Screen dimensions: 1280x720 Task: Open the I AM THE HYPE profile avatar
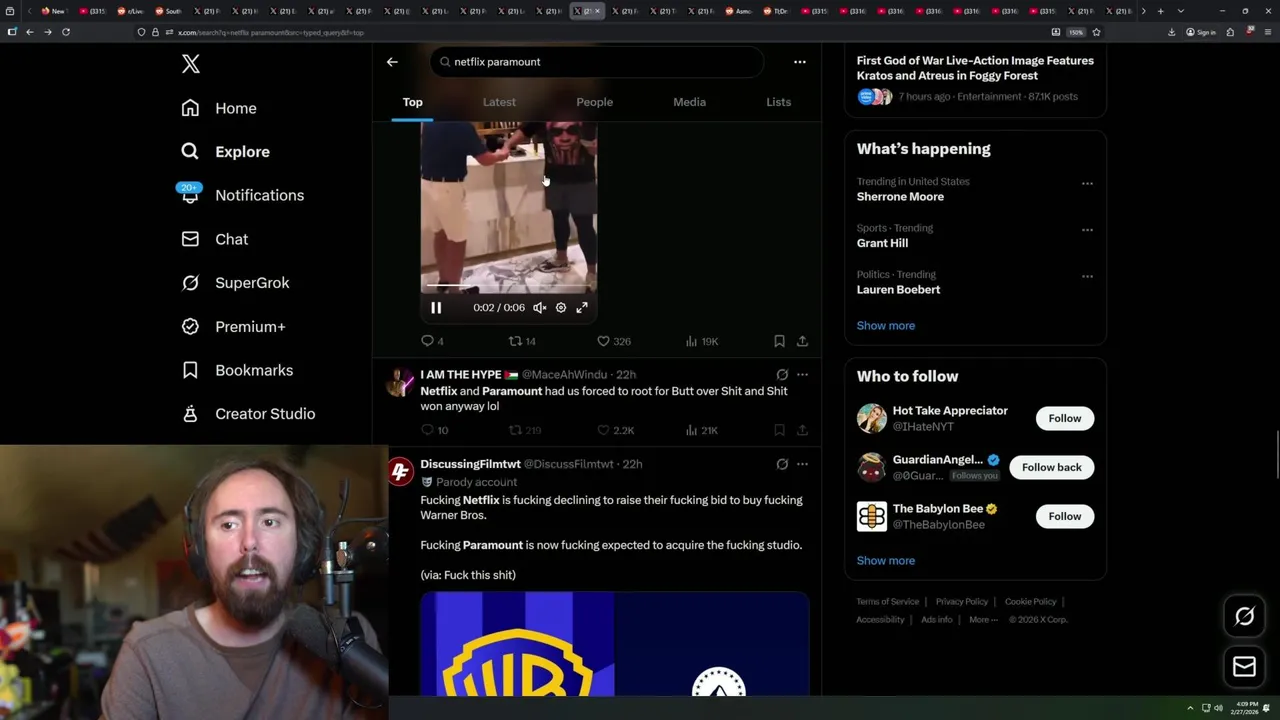pos(400,383)
